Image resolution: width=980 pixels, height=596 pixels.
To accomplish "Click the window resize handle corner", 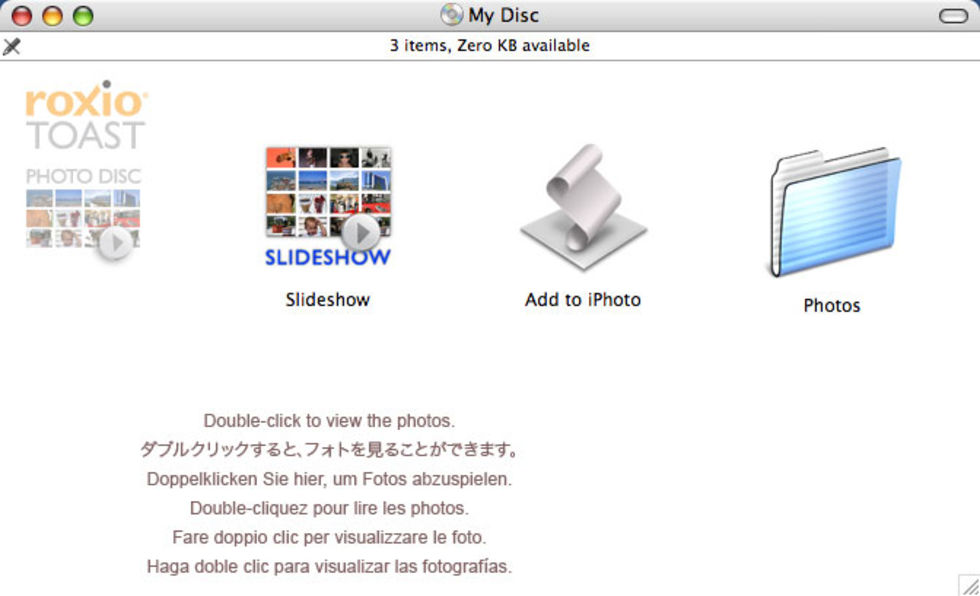I will coord(968,585).
